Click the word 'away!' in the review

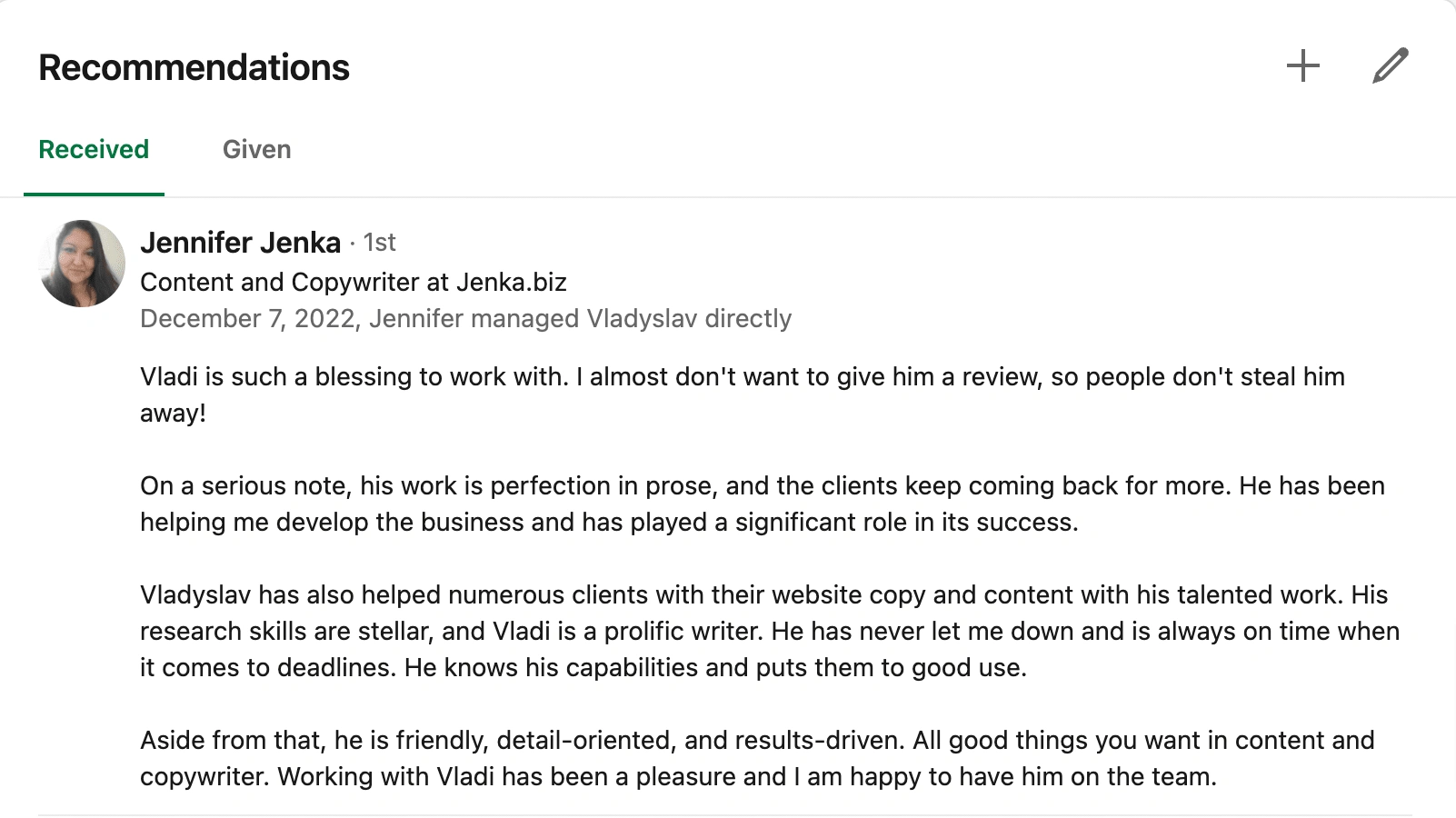click(x=173, y=414)
